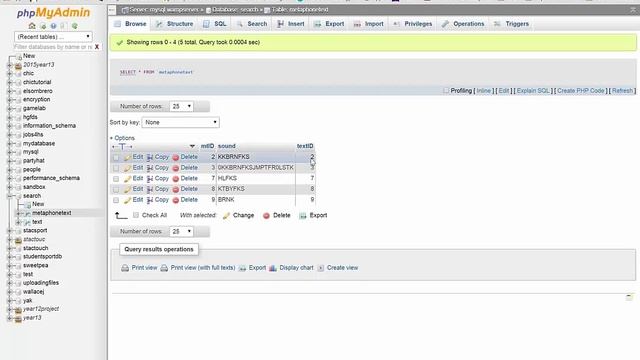
Task: Toggle the Profiling checkbox
Action: point(446,91)
